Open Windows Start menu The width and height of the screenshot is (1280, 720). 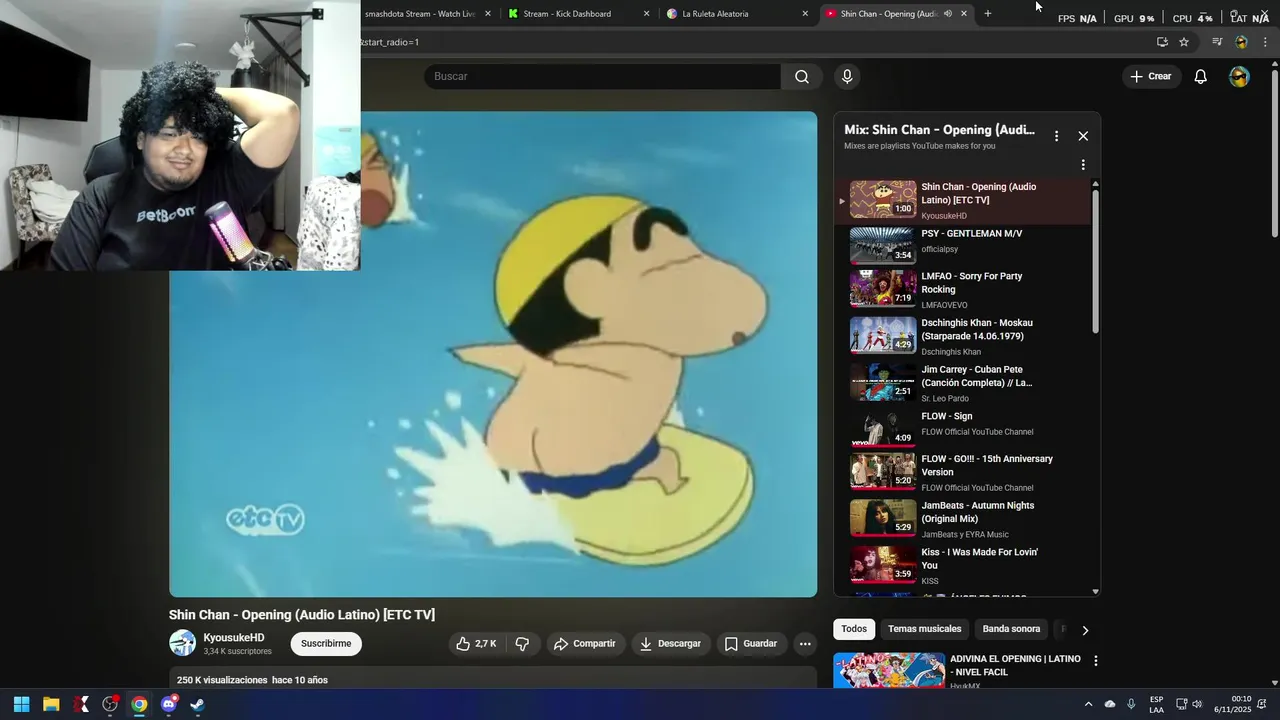click(21, 704)
